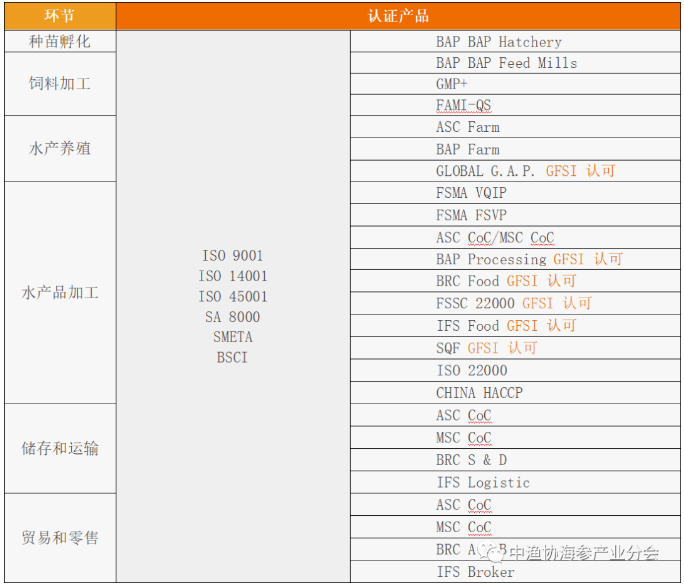This screenshot has height=584, width=684.
Task: Click the ISO 45001 entry
Action: point(233,297)
